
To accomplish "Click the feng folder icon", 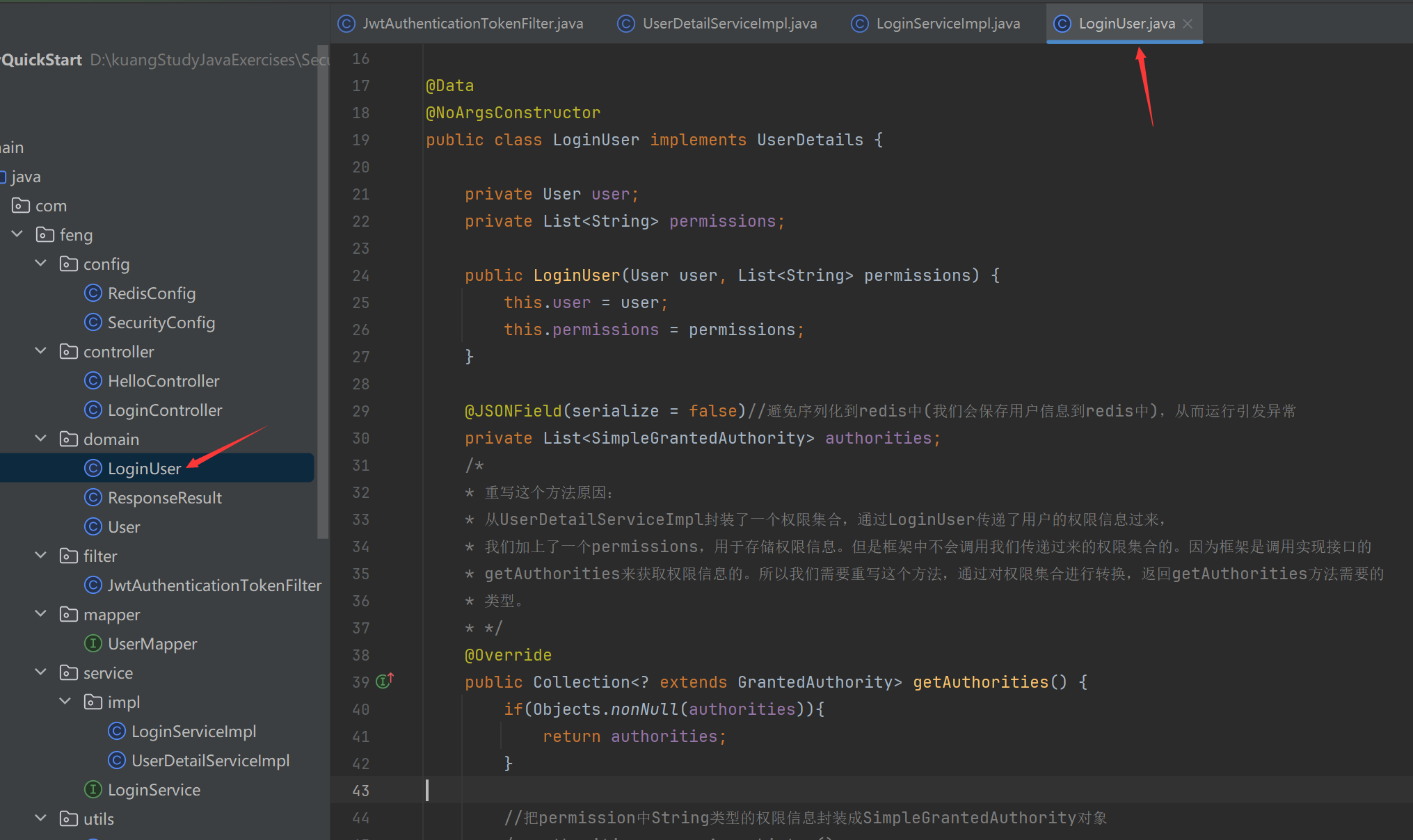I will coord(45,234).
